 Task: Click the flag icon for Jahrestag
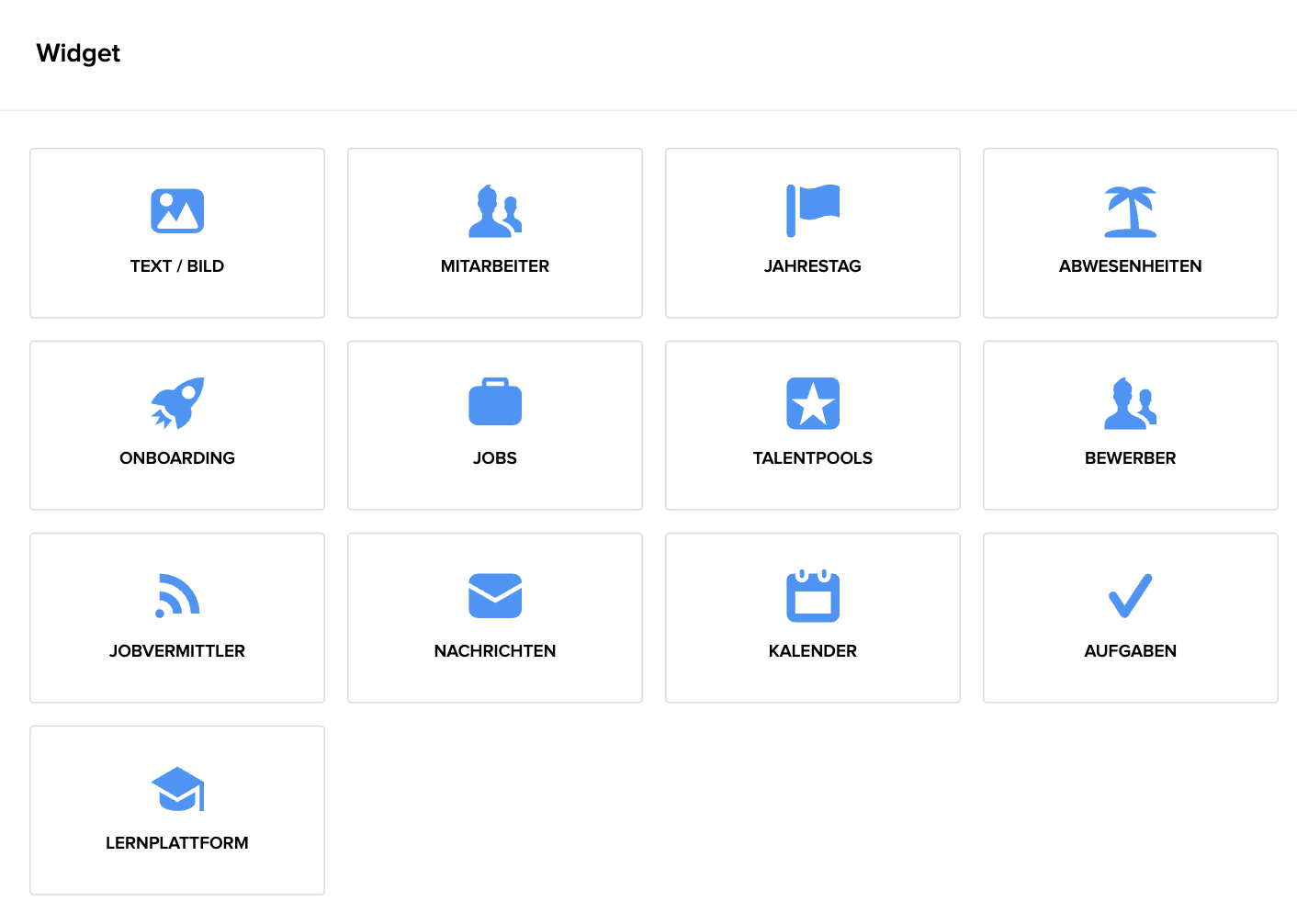(x=813, y=210)
